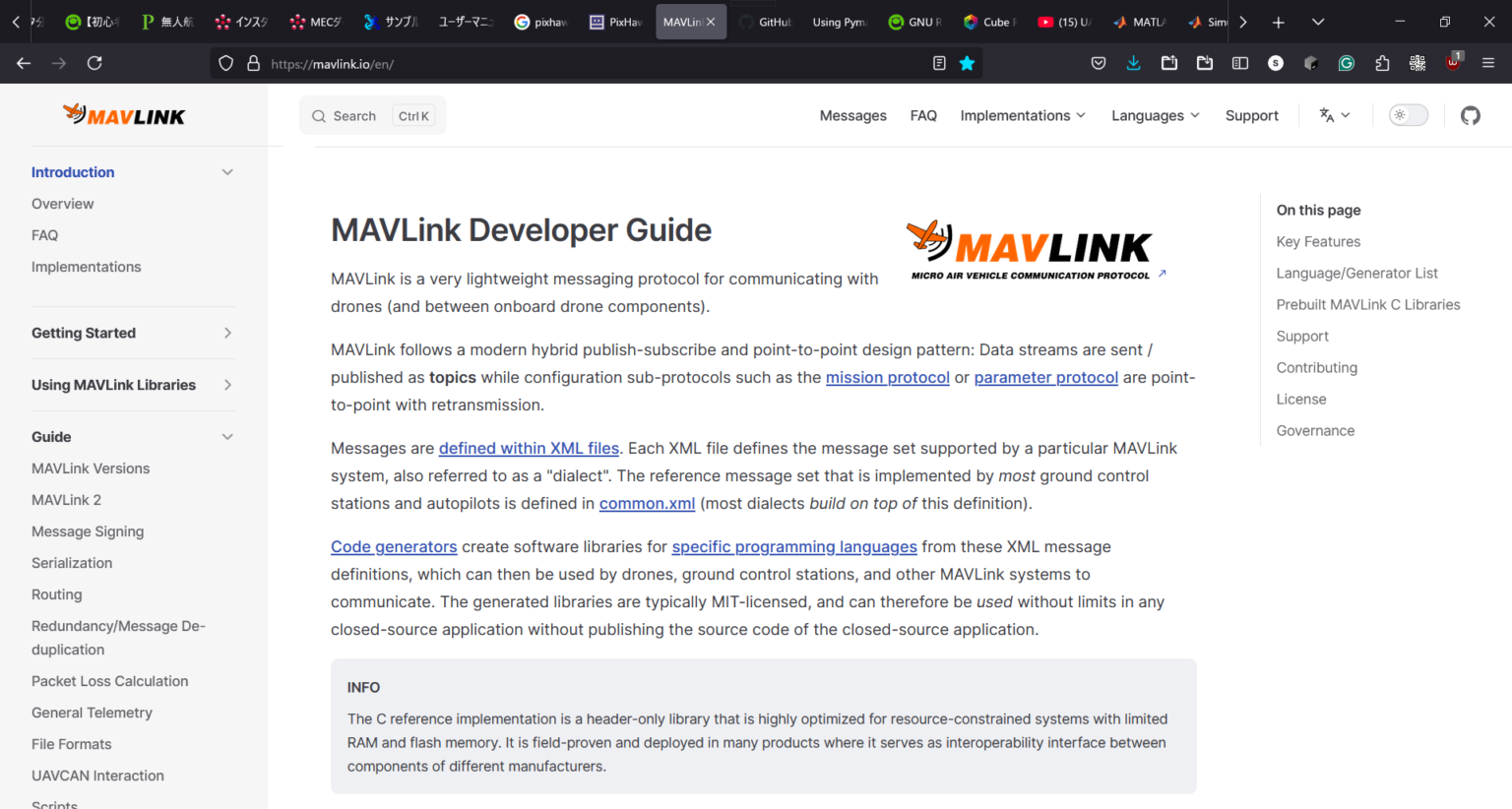Image resolution: width=1512 pixels, height=809 pixels.
Task: Open Firefox downloads panel
Action: tap(1133, 62)
